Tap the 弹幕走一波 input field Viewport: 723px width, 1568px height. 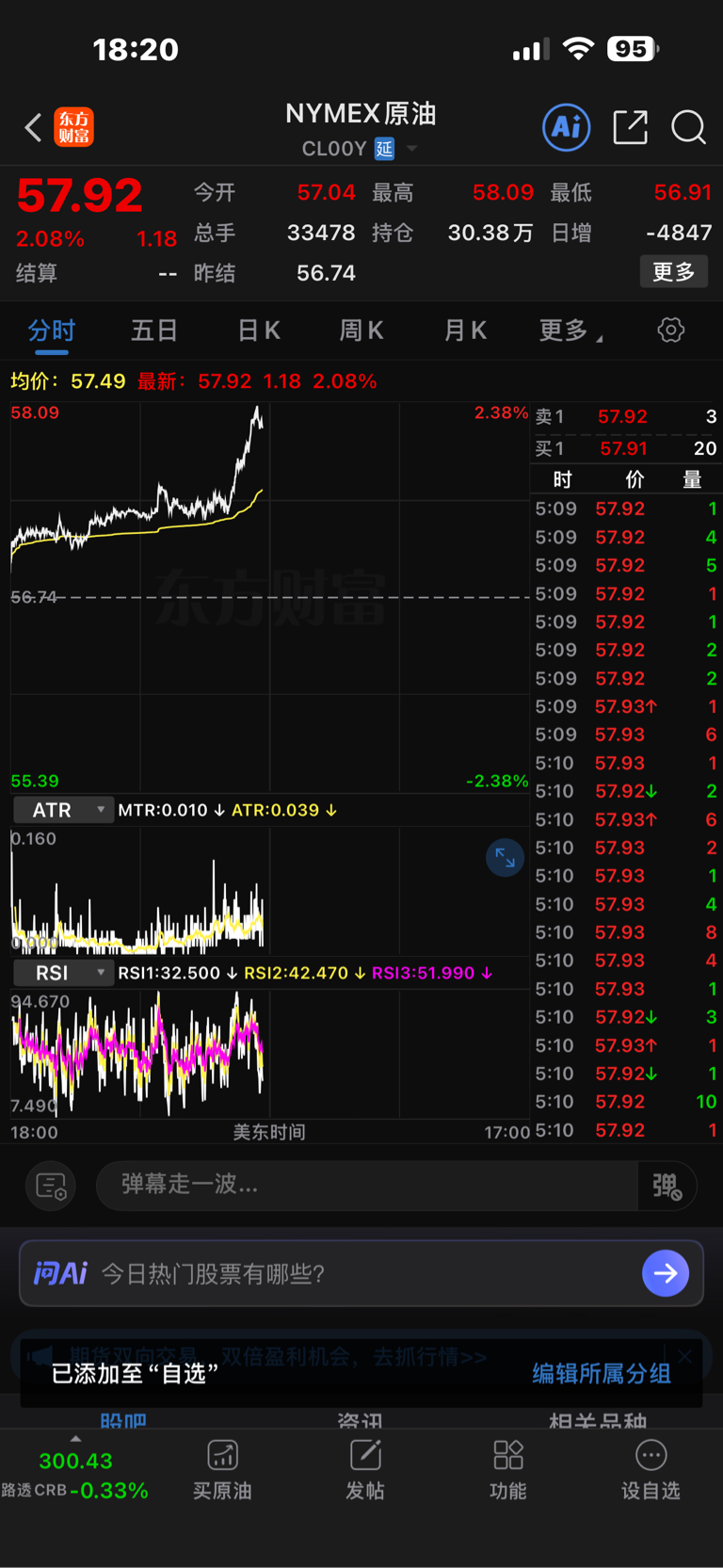pyautogui.click(x=367, y=1185)
